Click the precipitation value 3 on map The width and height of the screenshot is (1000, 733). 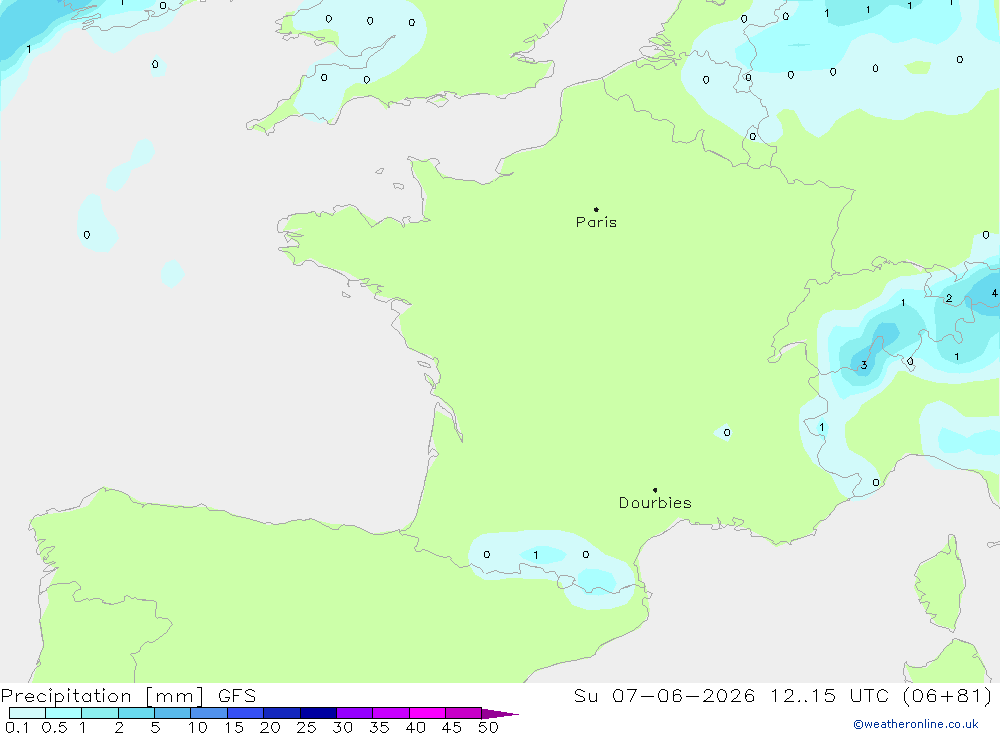(x=864, y=366)
